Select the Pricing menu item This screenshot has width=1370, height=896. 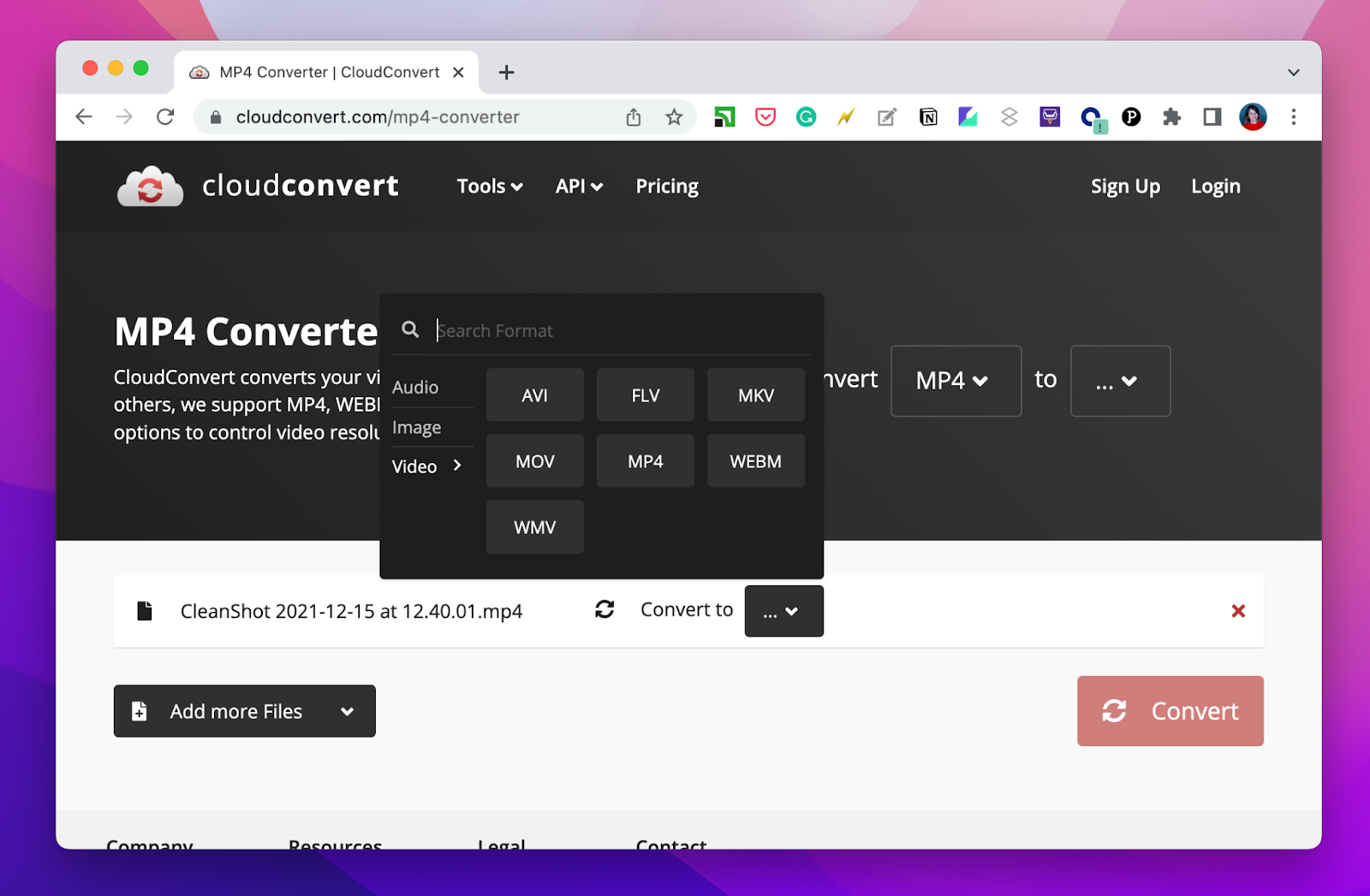666,186
